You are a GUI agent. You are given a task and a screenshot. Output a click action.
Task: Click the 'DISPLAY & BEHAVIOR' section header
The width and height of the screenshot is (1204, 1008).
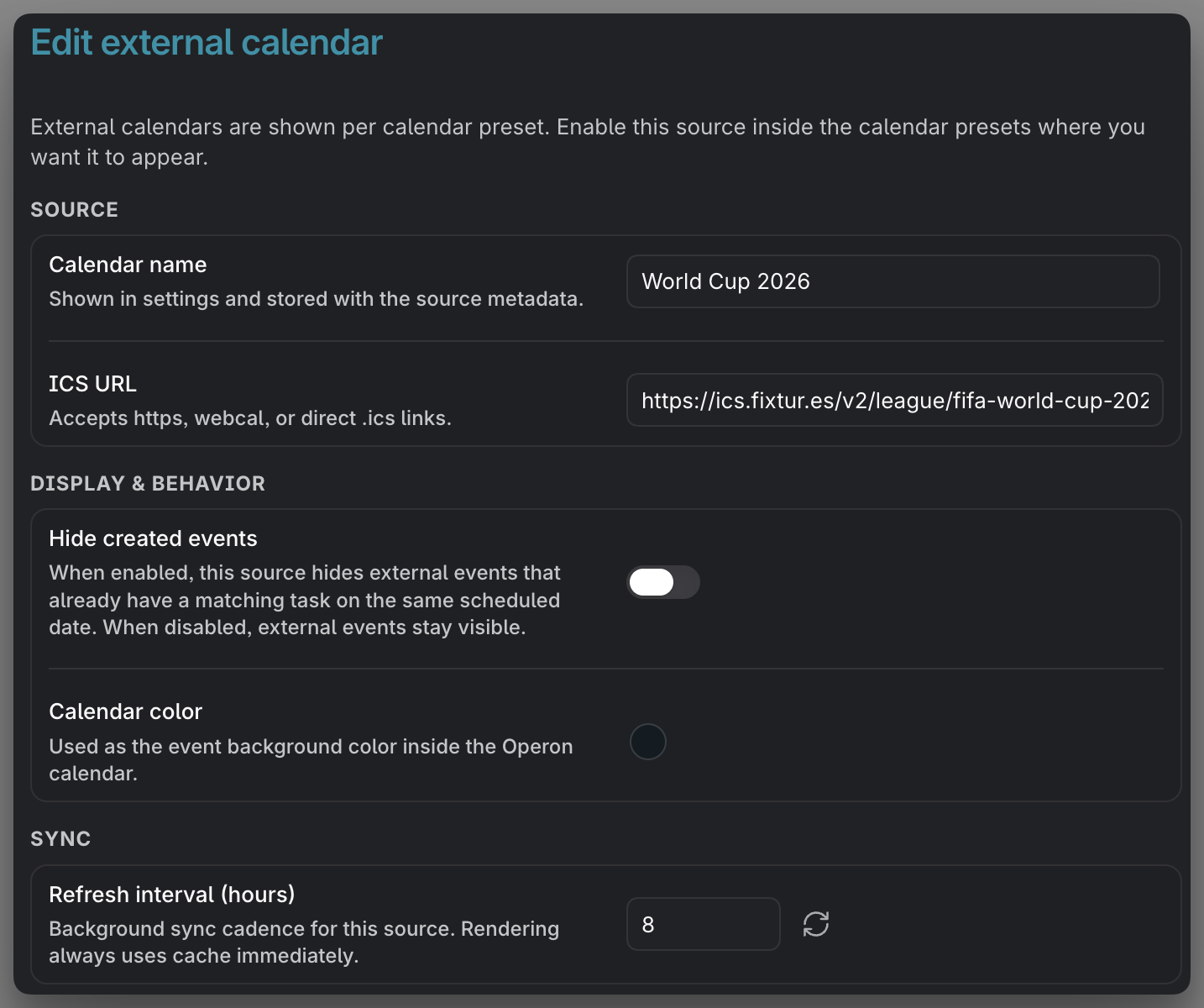point(148,483)
